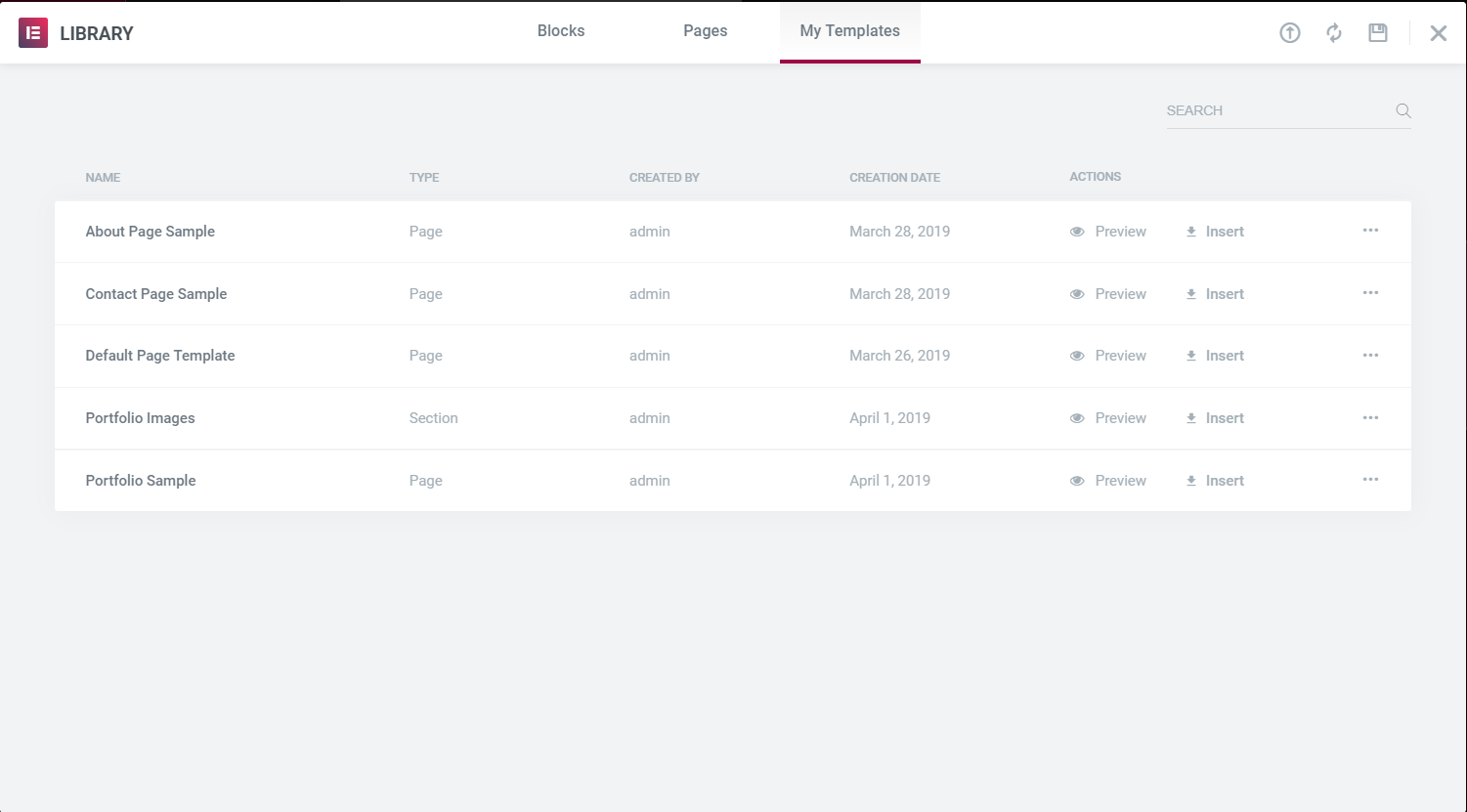Switch to the Pages tab
Viewport: 1467px width, 812px height.
[x=705, y=31]
